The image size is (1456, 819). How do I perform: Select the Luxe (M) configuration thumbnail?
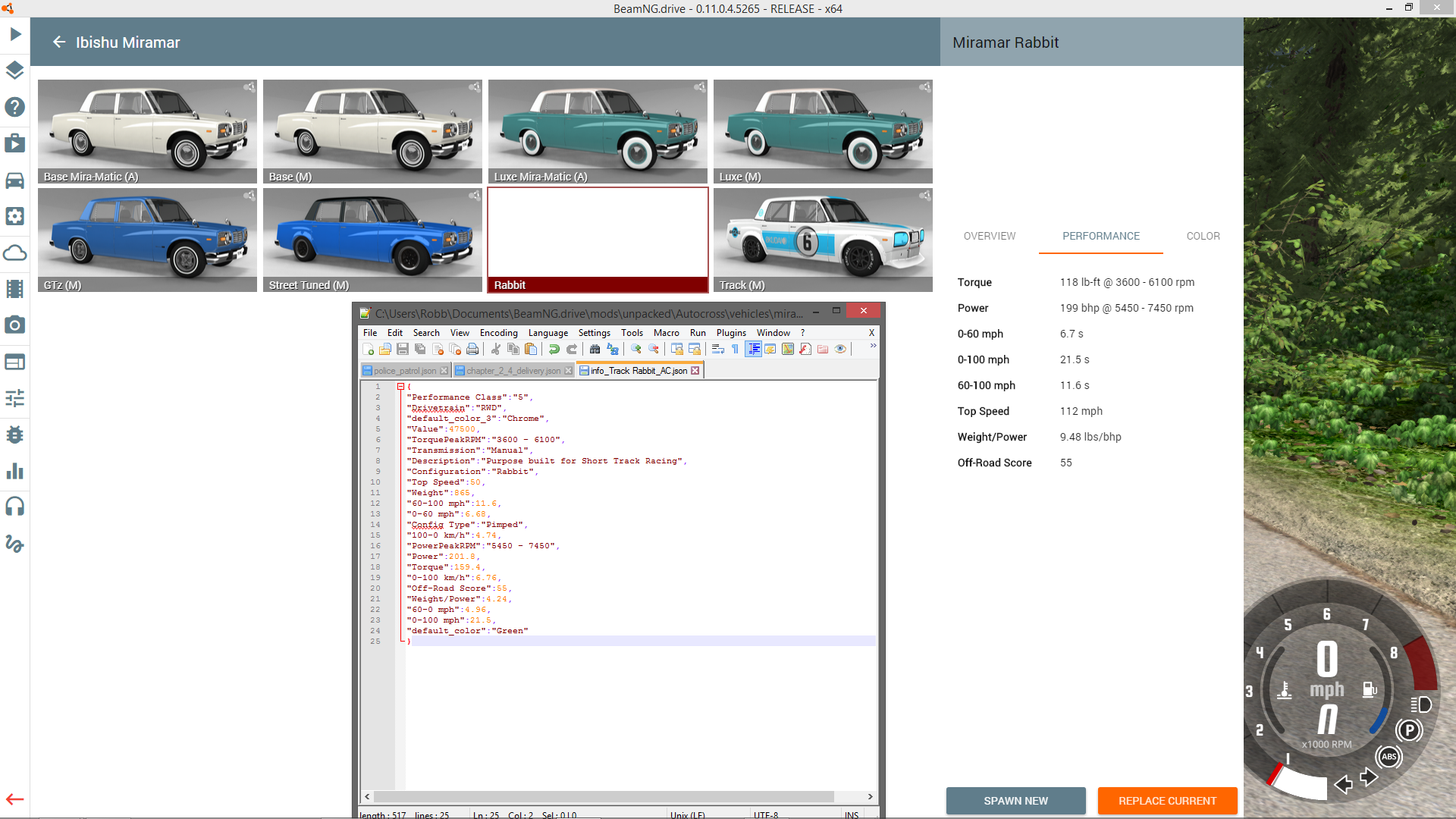point(823,131)
